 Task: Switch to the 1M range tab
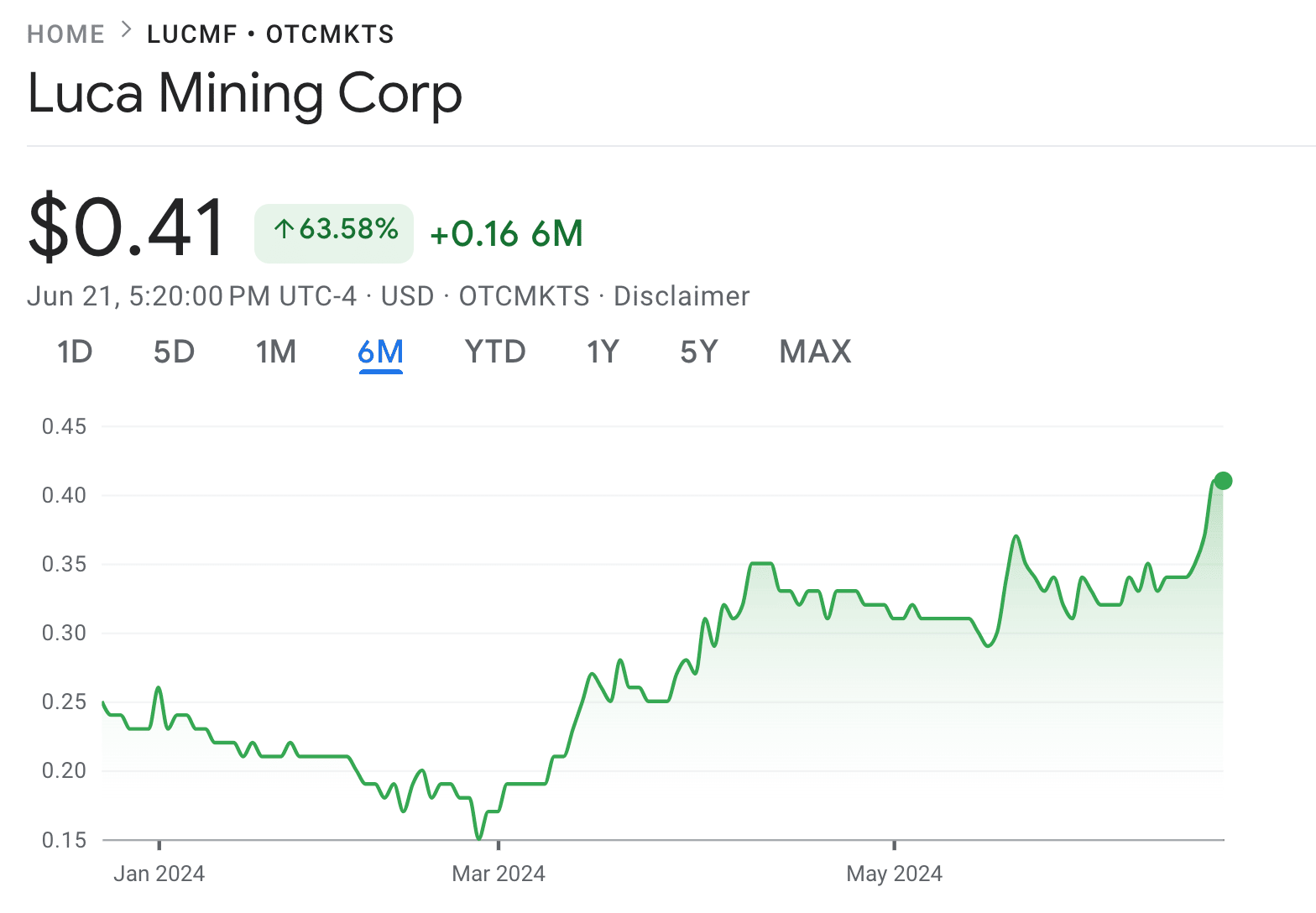(276, 352)
